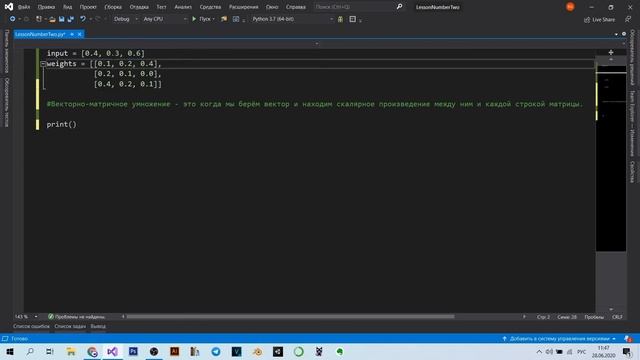Image resolution: width=640 pixels, height=360 pixels.
Task: Click the horizontal scrollbar thumb in the editor
Action: 290,317
